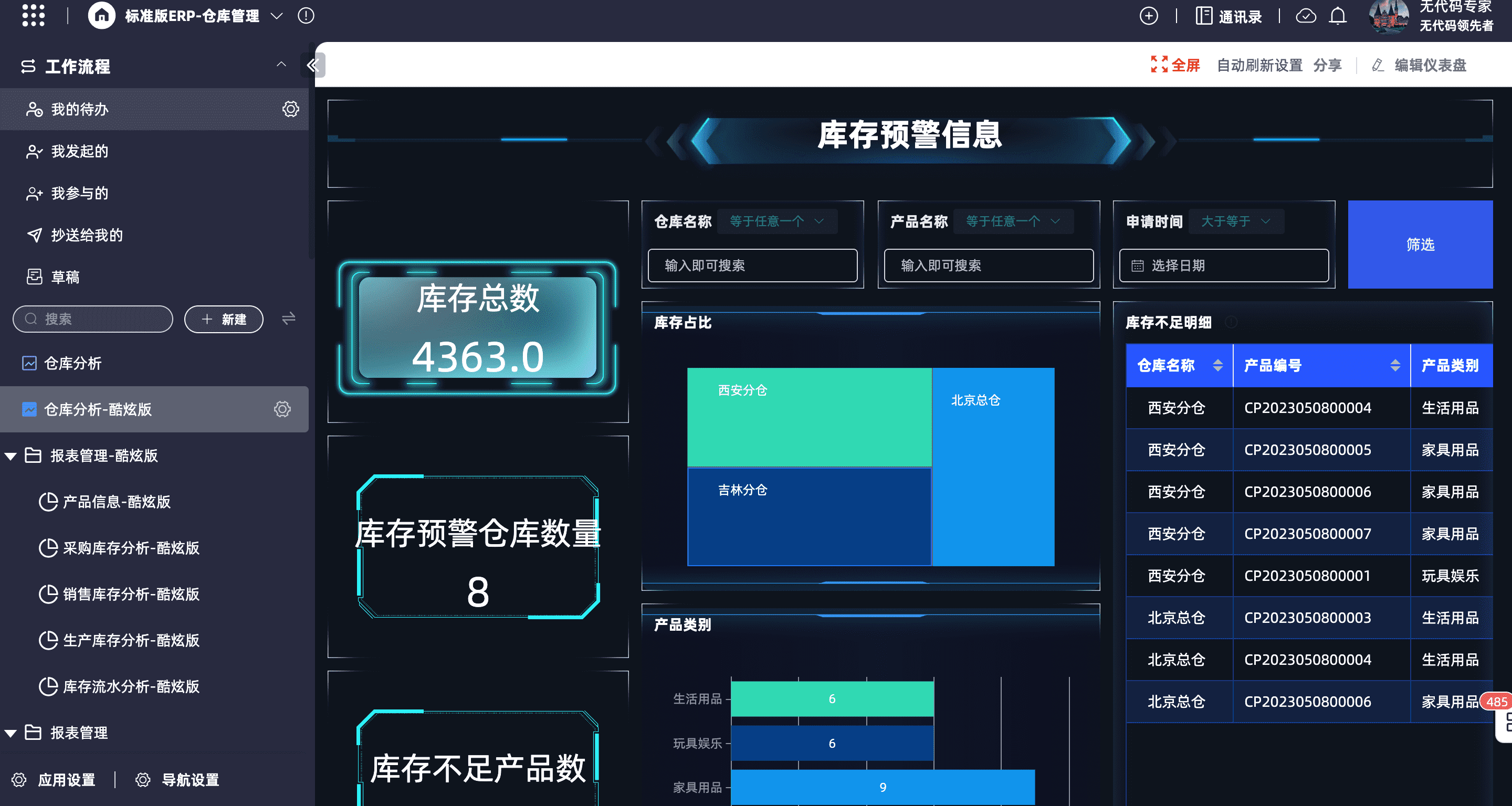The height and width of the screenshot is (806, 1512).
Task: Open 仓库名称 condition dropdown 等于任意一个
Action: (x=776, y=221)
